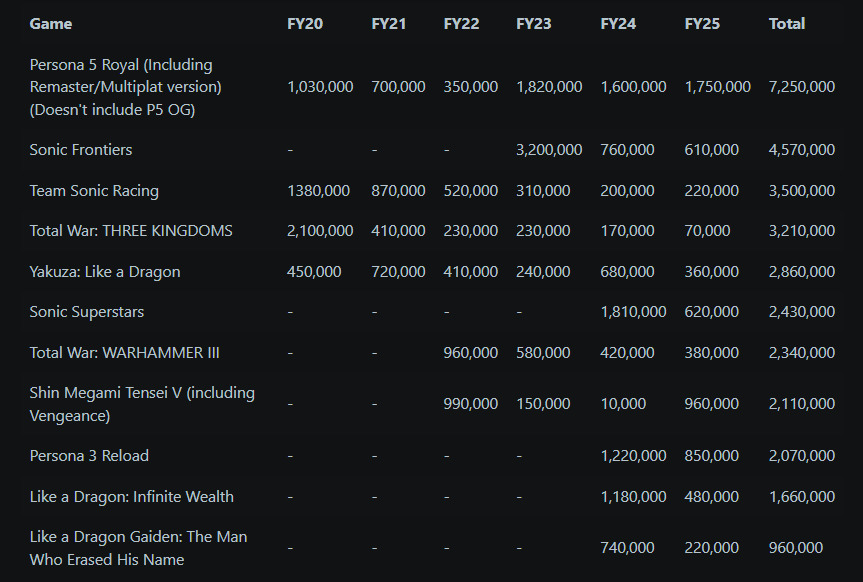
Task: Click Yakuza: Like a Dragon row title
Action: coord(105,271)
